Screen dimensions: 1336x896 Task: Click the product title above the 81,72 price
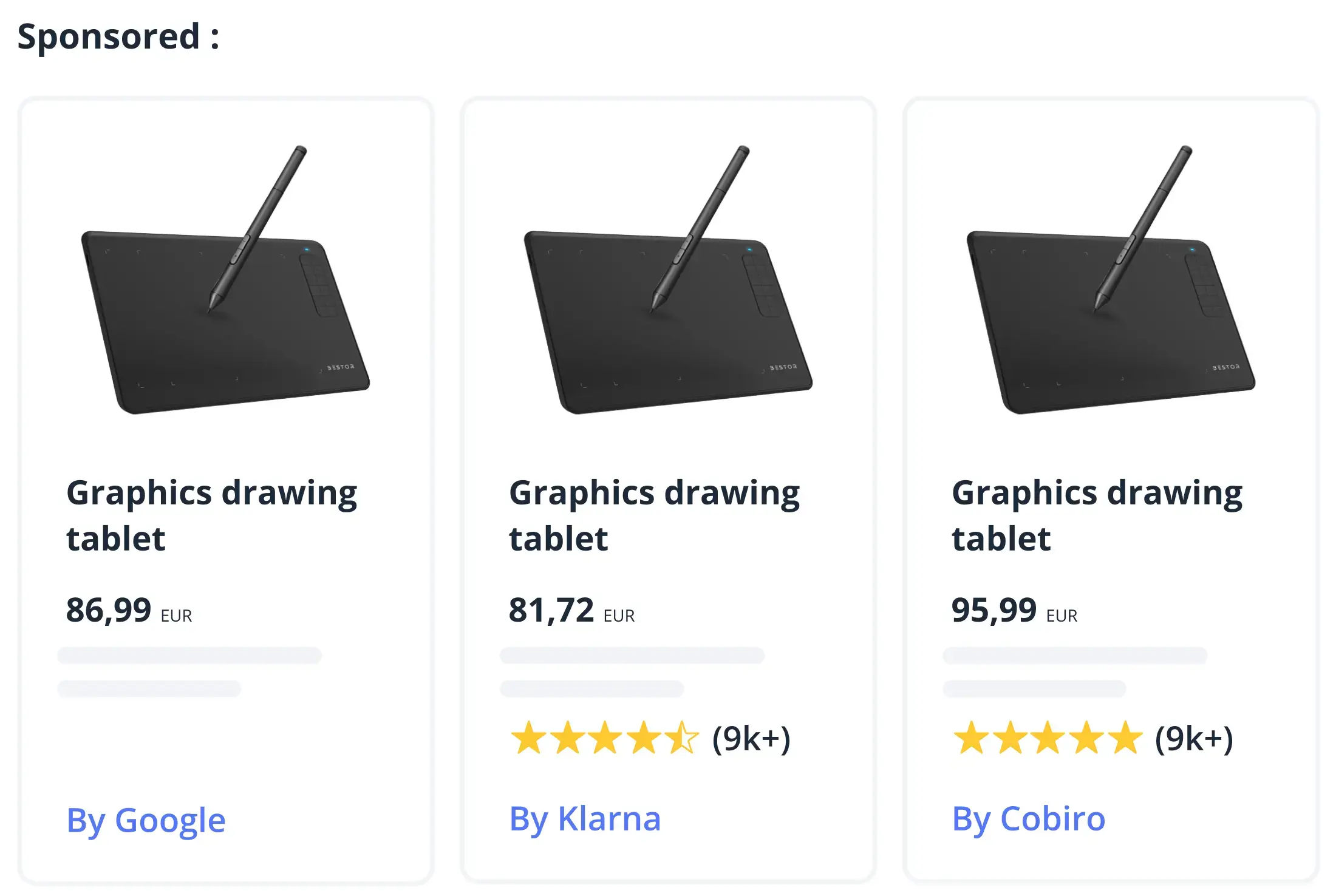tap(654, 515)
